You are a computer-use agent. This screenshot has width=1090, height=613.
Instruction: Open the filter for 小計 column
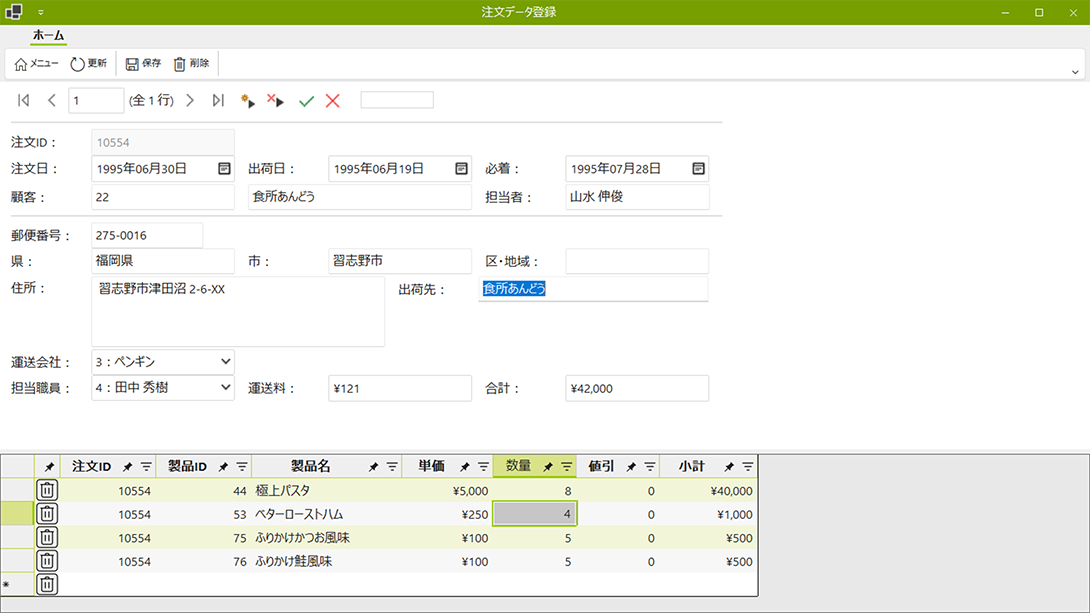coord(747,467)
